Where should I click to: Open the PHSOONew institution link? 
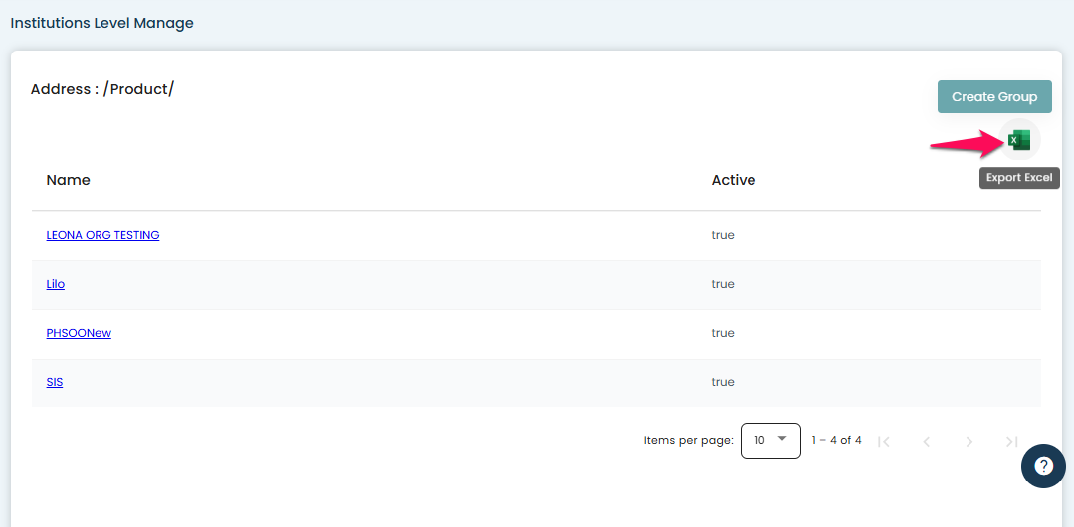(x=79, y=333)
